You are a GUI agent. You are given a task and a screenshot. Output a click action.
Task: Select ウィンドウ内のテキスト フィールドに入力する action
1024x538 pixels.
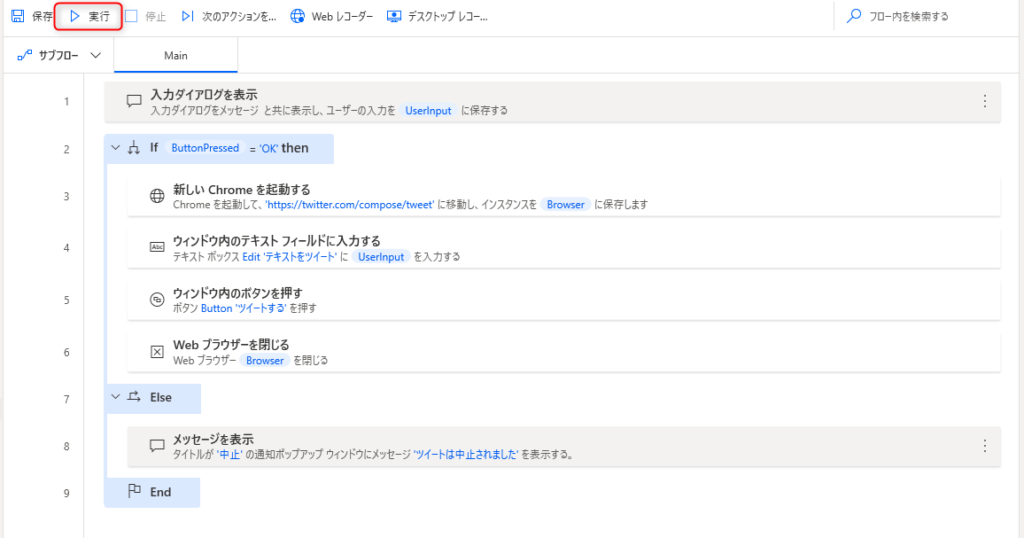(x=564, y=248)
